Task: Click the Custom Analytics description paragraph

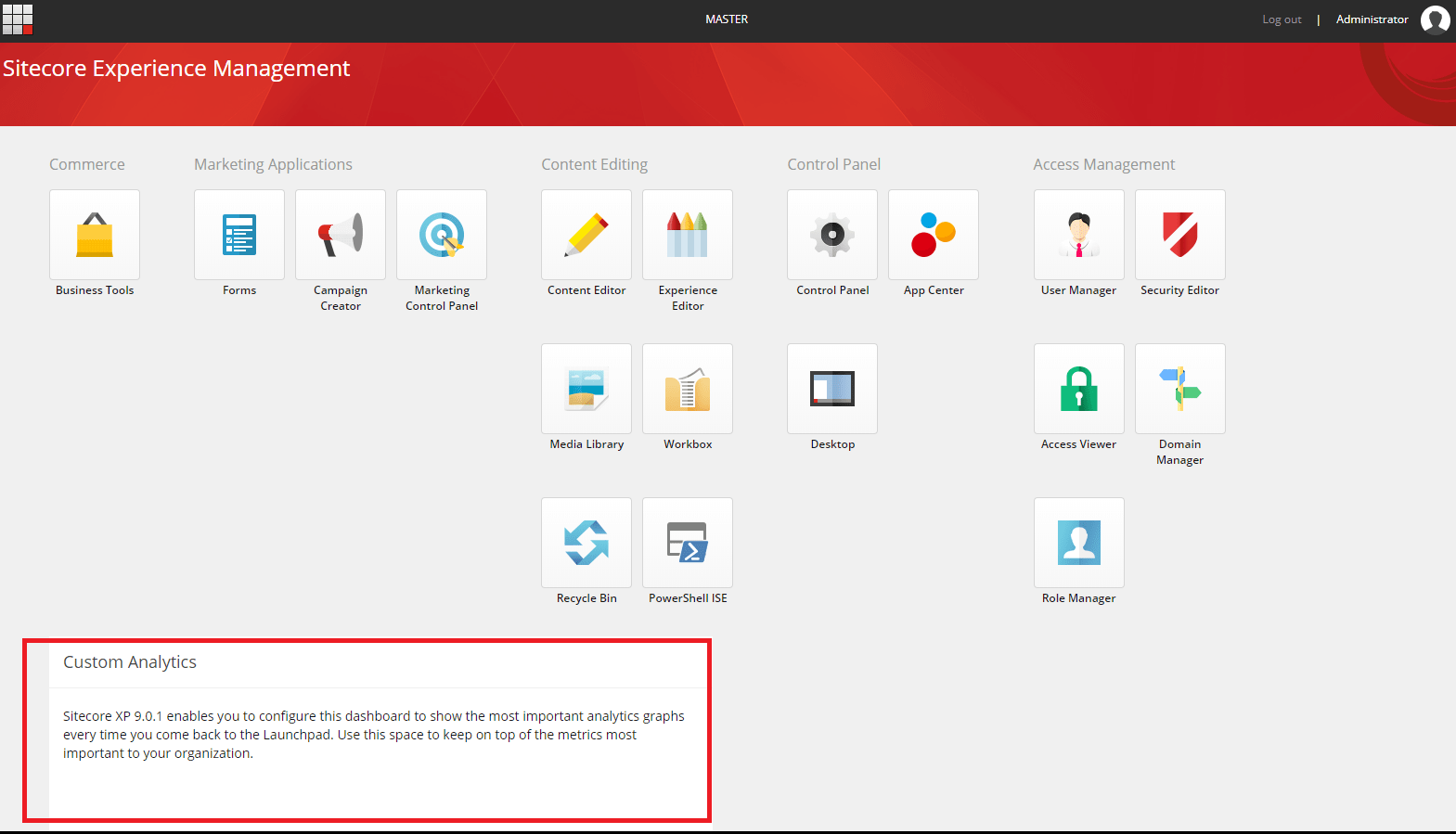Action: [374, 735]
